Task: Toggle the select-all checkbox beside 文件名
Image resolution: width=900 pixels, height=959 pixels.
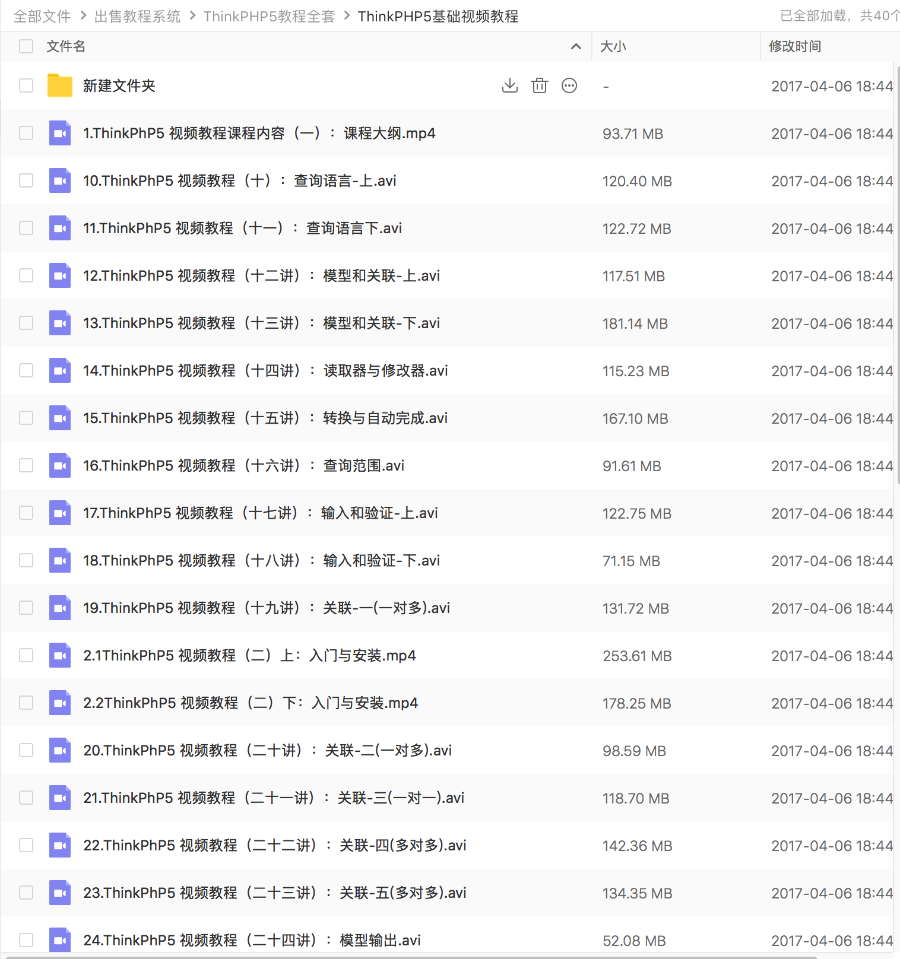Action: click(26, 46)
